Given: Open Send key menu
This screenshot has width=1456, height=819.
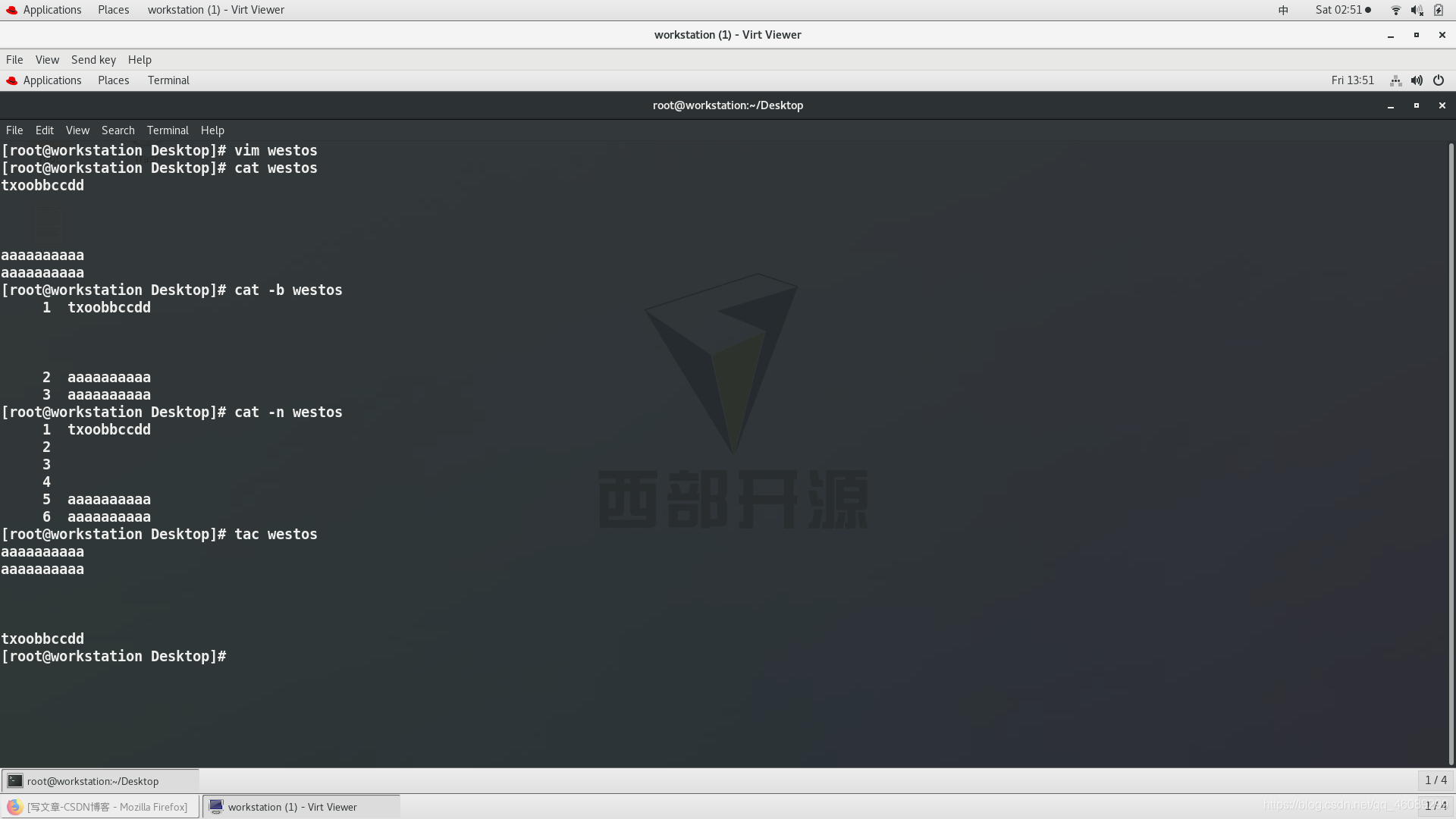Looking at the screenshot, I should [x=93, y=60].
